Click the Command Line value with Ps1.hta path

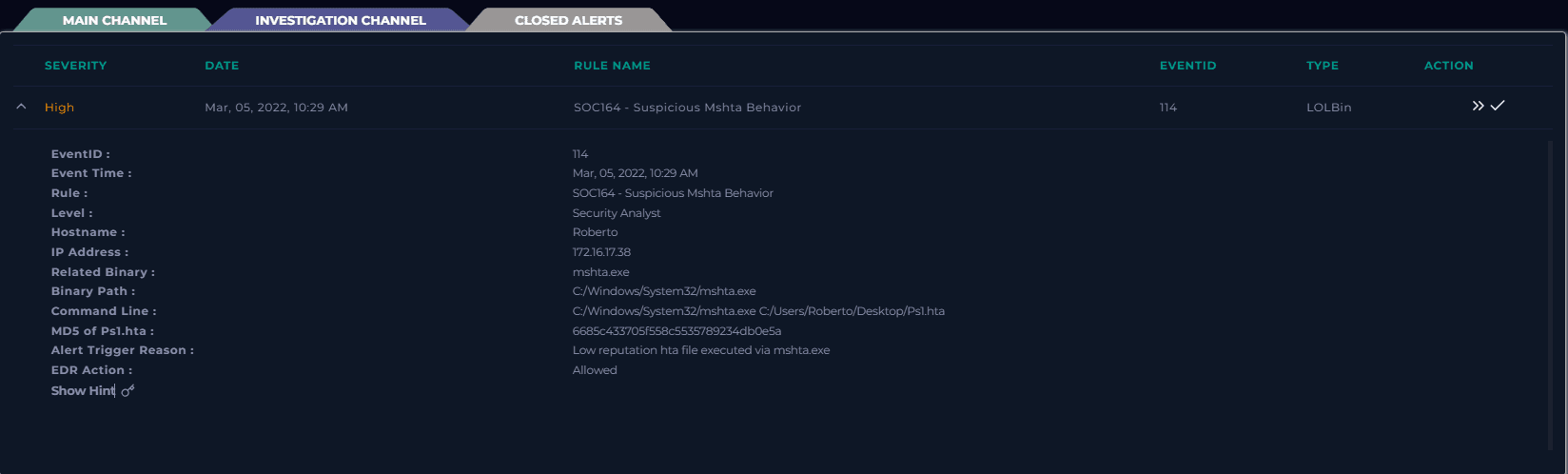tap(758, 311)
